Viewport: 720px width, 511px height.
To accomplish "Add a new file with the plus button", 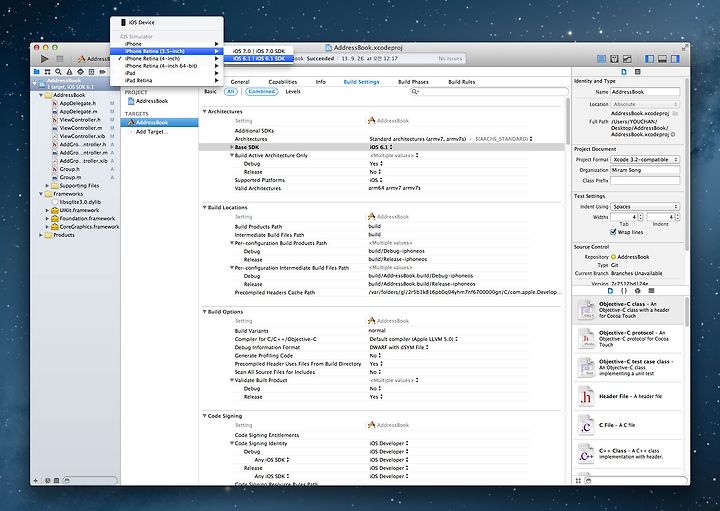I will pos(35,480).
